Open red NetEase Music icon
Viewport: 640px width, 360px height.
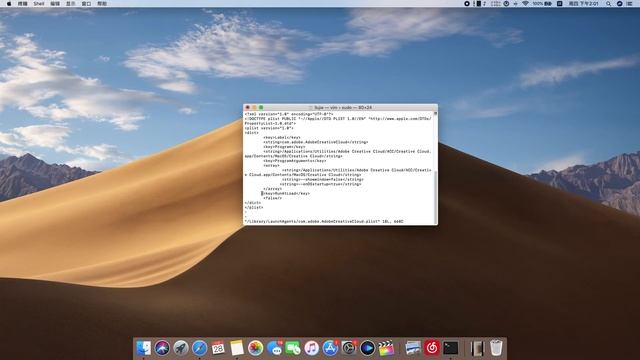(432, 348)
